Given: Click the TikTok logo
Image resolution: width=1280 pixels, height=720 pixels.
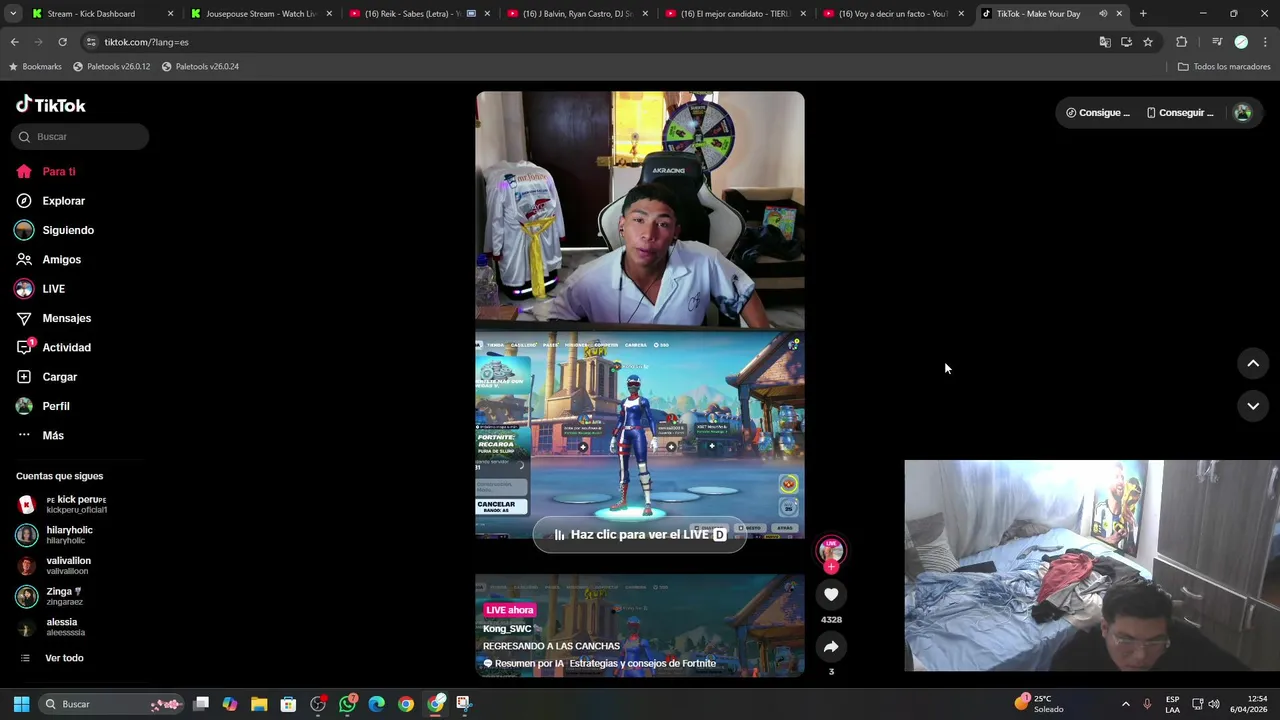Looking at the screenshot, I should click(51, 105).
